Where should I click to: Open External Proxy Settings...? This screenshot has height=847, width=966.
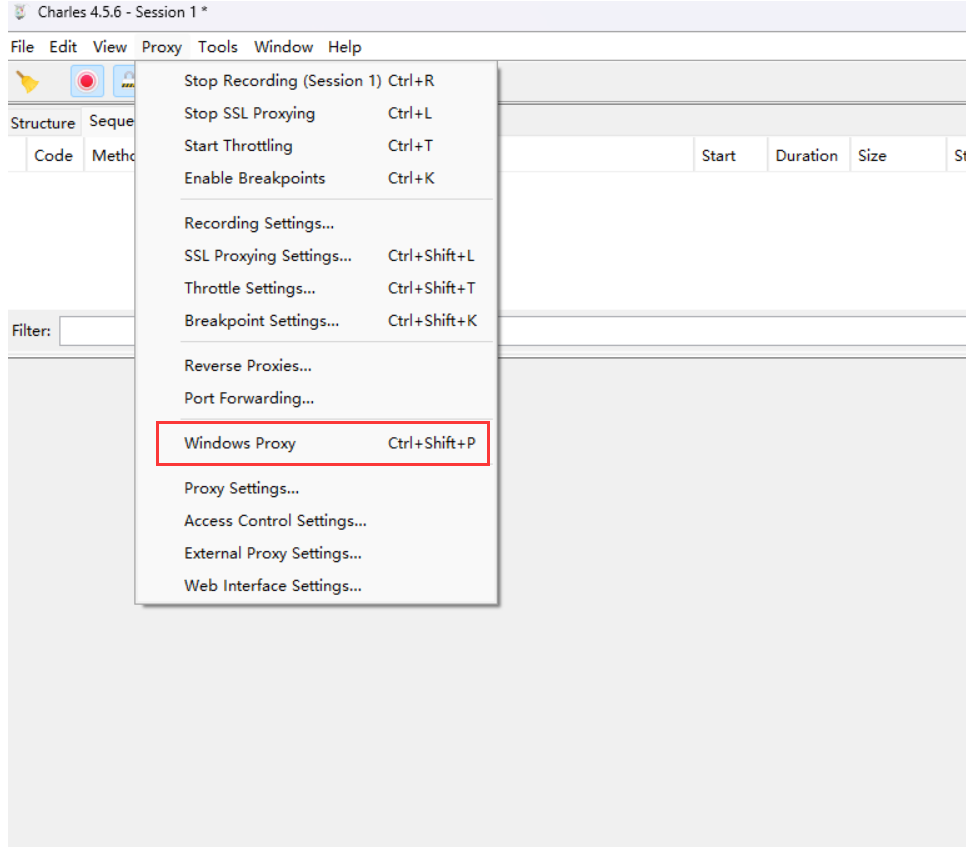point(316,554)
